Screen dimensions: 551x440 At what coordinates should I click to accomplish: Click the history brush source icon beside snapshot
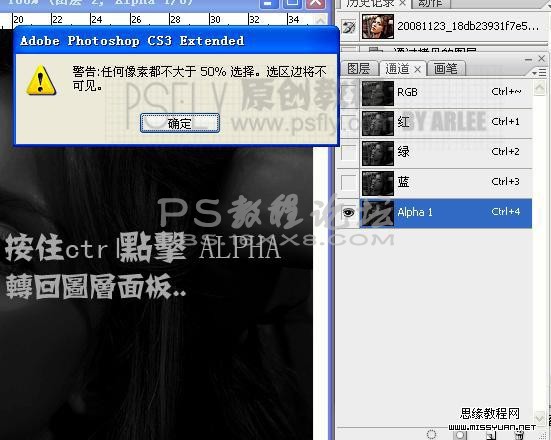(349, 26)
